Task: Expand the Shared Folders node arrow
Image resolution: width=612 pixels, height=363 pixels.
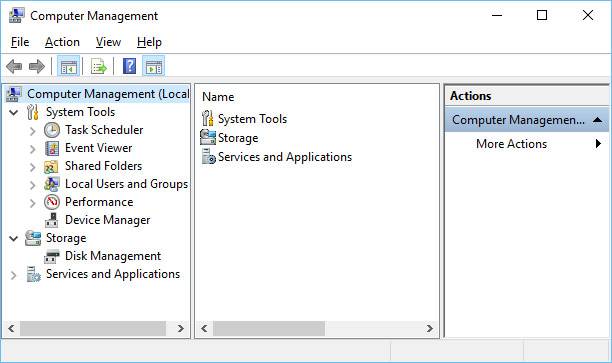Action: click(x=33, y=167)
